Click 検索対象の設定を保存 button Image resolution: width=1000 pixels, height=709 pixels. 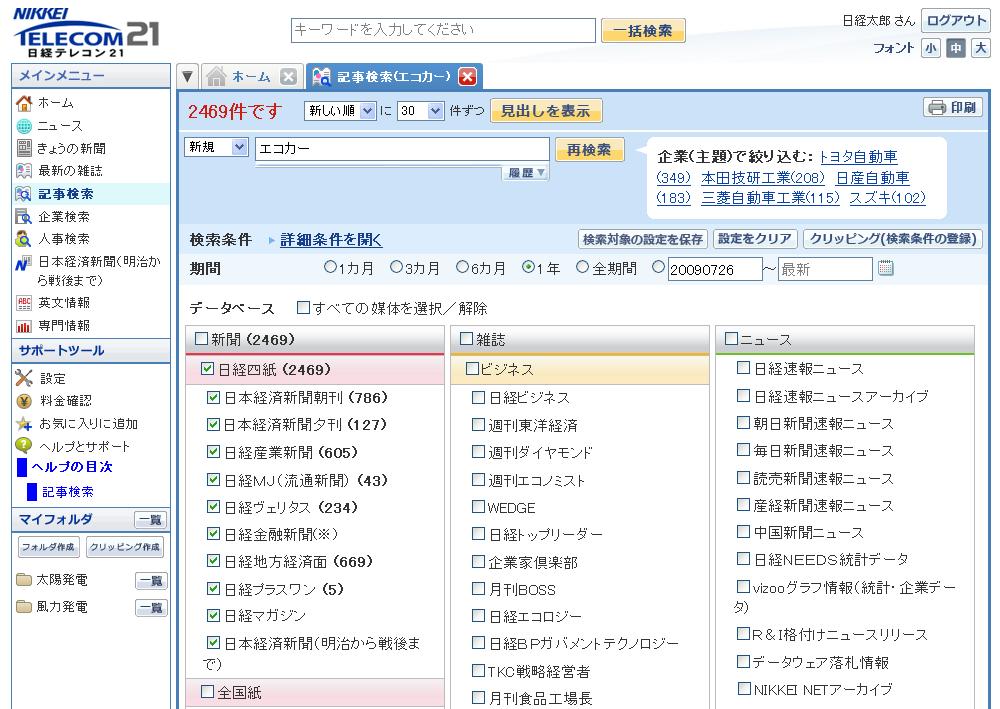click(643, 239)
